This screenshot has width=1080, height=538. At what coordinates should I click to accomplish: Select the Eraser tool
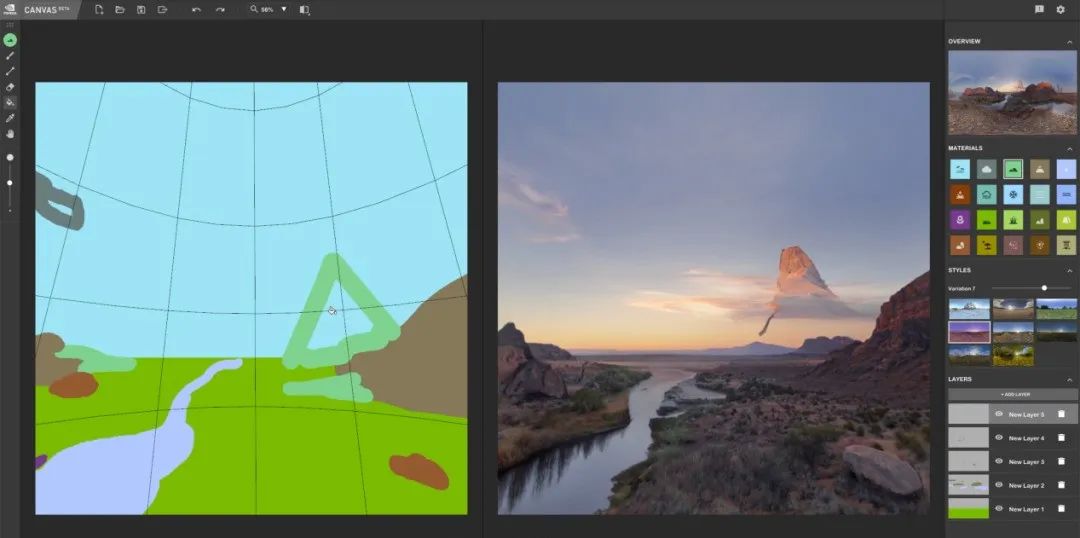click(10, 87)
